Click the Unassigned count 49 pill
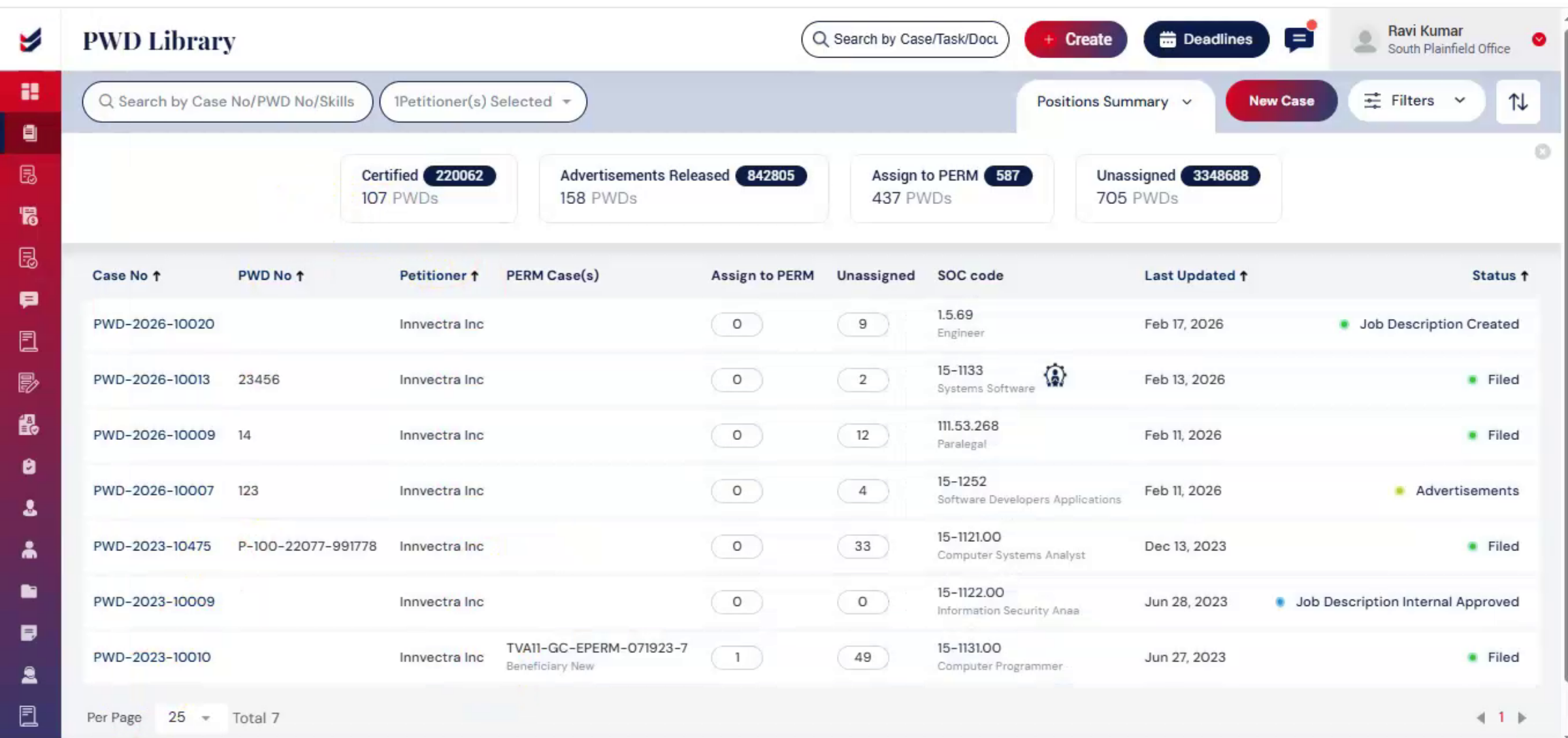The width and height of the screenshot is (1568, 738). click(x=862, y=658)
